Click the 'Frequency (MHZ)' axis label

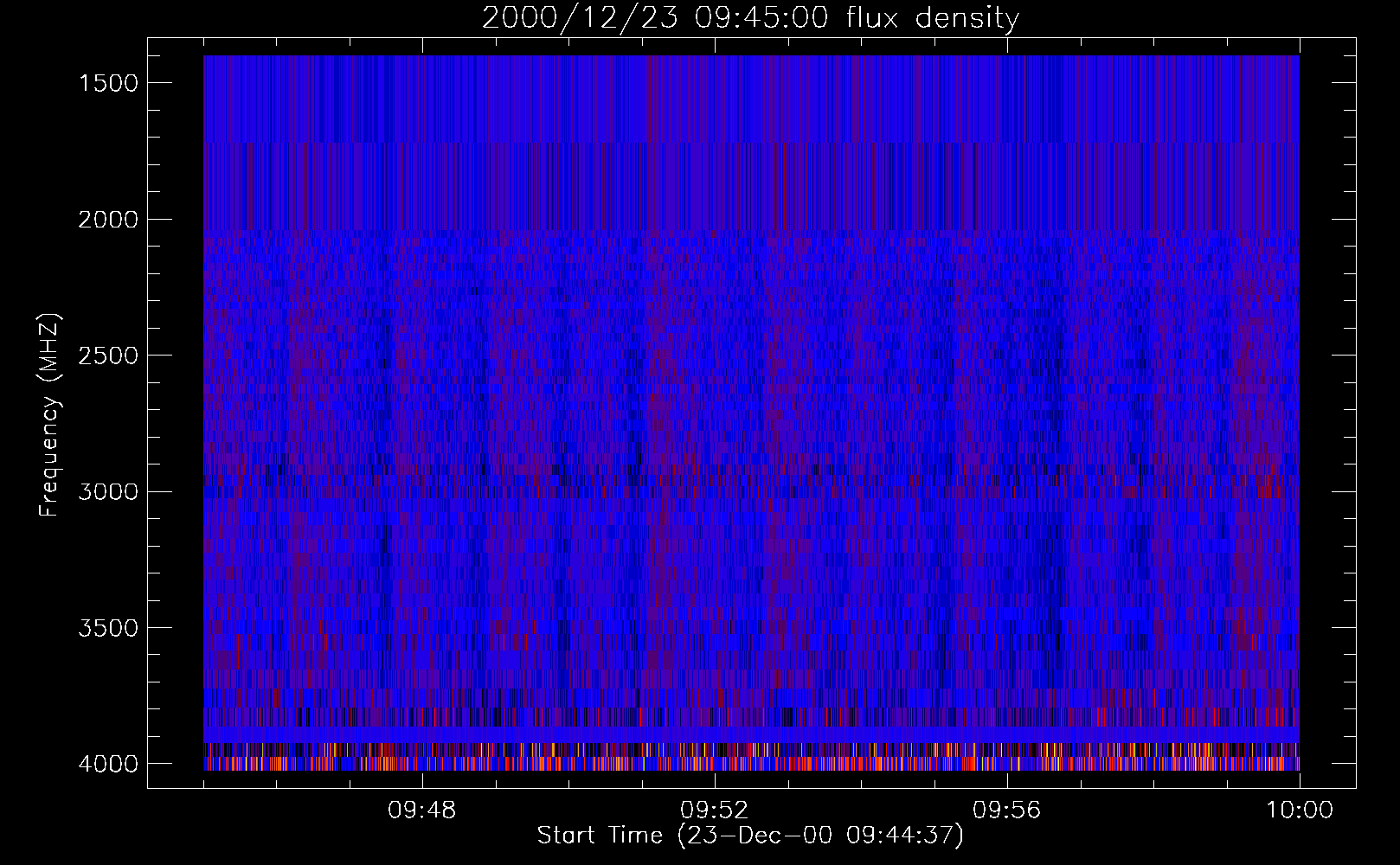[x=48, y=415]
